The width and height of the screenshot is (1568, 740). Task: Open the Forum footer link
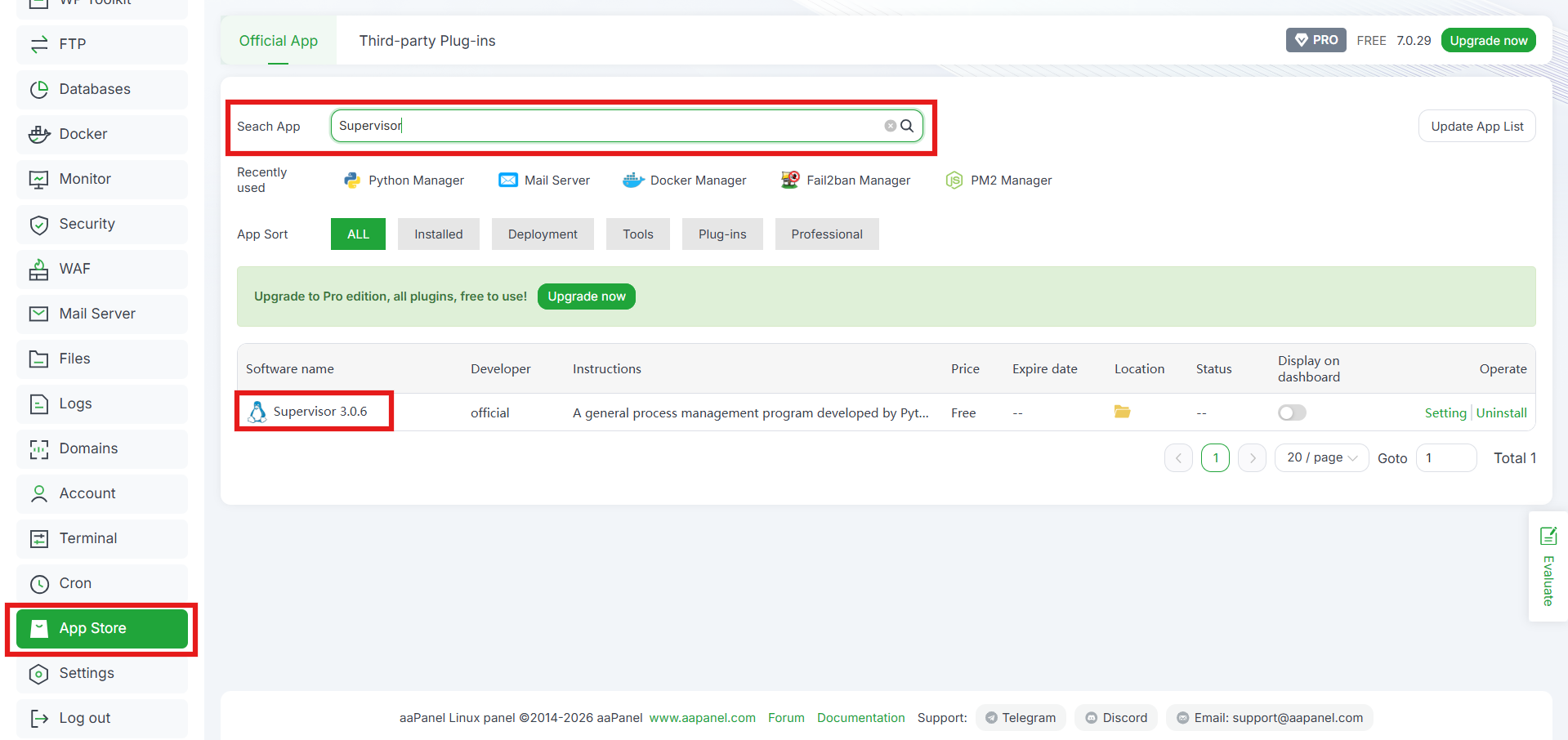pos(786,718)
